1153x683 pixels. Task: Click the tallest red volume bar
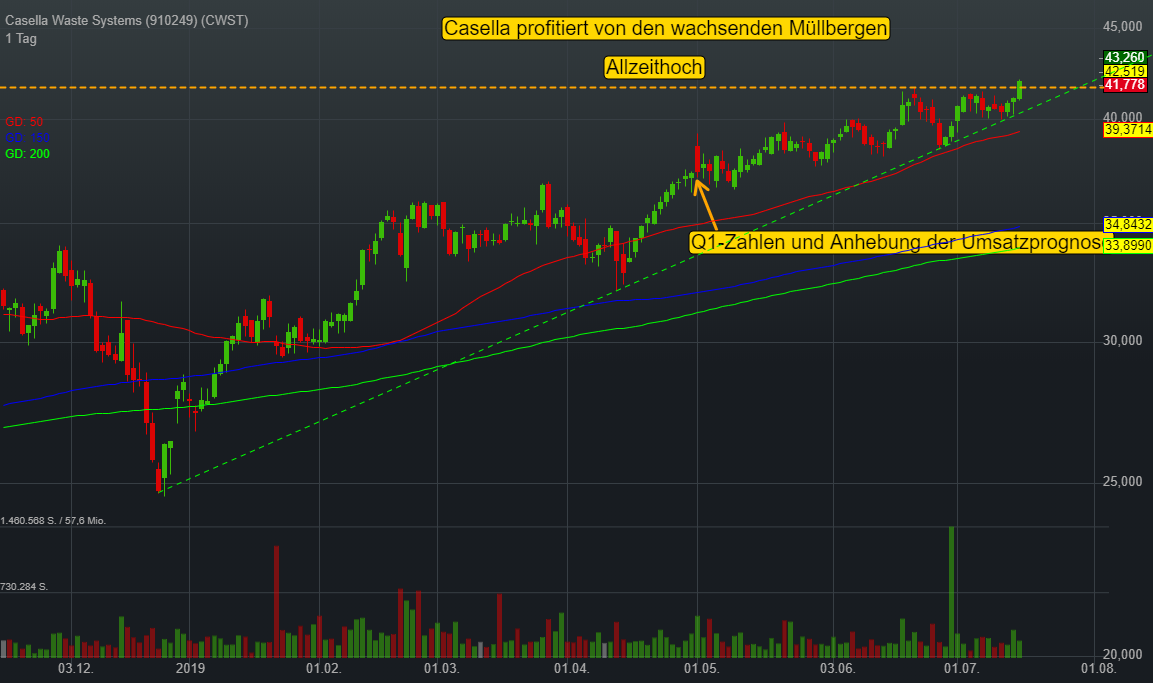(x=276, y=601)
